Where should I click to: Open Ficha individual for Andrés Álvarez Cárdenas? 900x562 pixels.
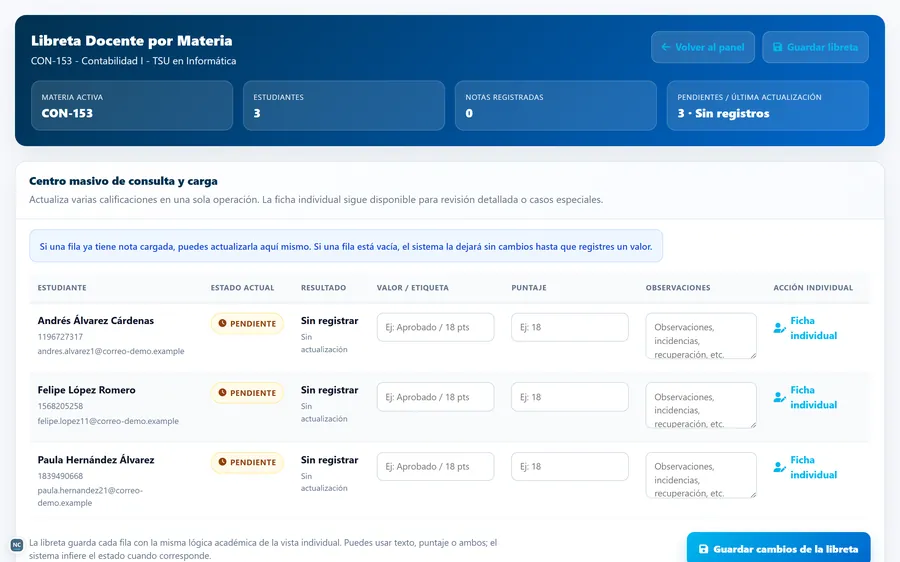tap(805, 328)
